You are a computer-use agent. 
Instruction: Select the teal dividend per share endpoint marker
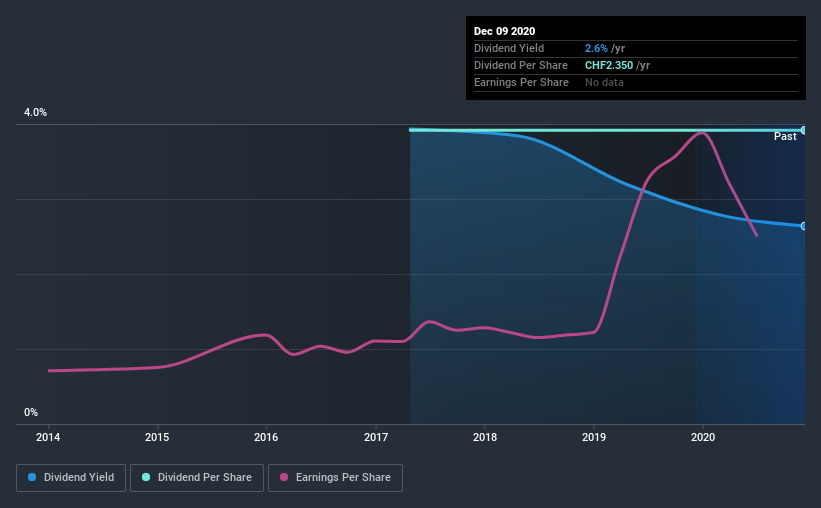coord(804,130)
